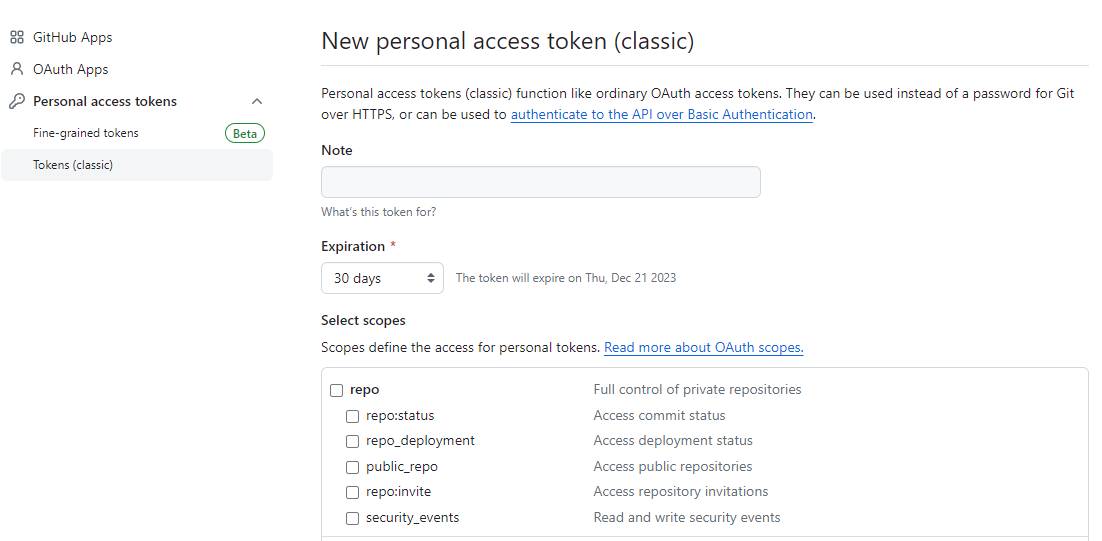Click the Personal access tokens key icon
1102x541 pixels.
tap(17, 101)
